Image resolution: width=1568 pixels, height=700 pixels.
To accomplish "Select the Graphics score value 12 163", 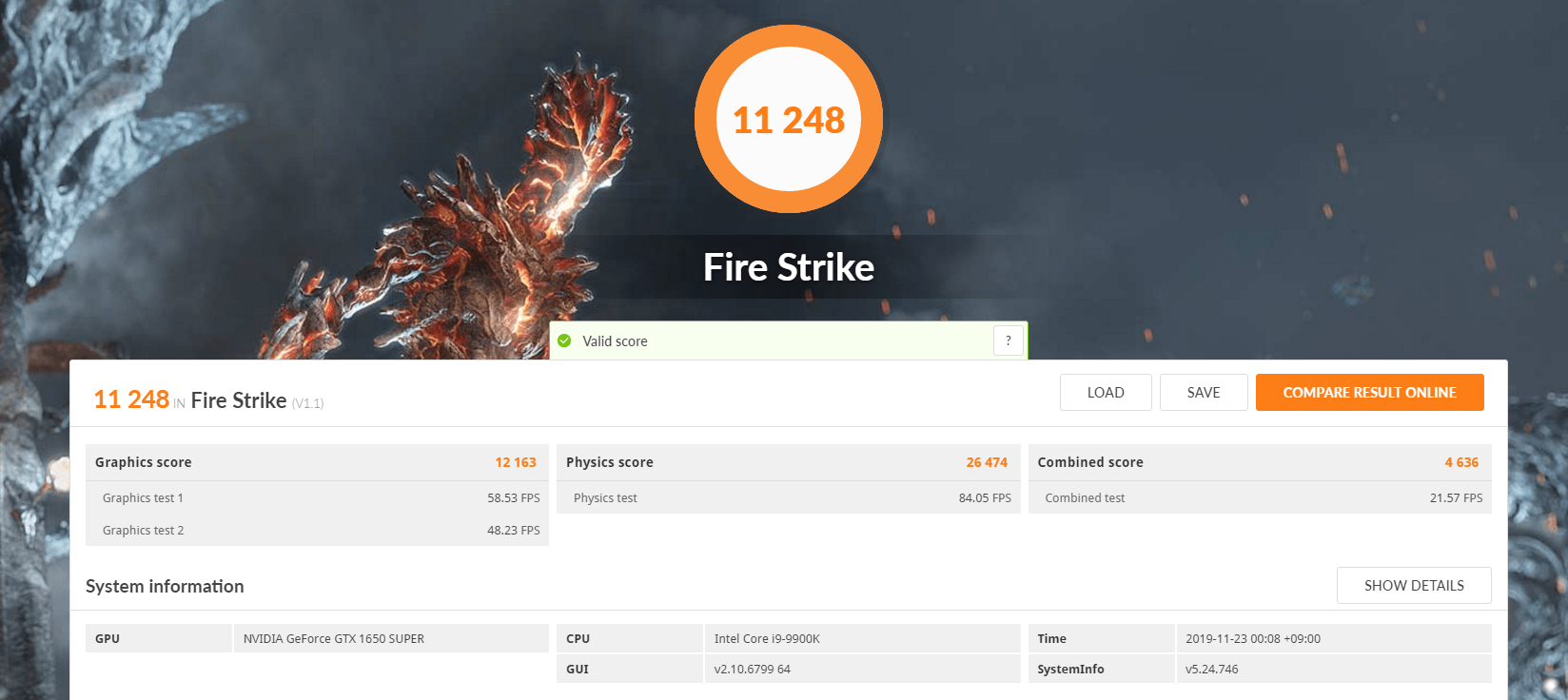I will [x=516, y=462].
